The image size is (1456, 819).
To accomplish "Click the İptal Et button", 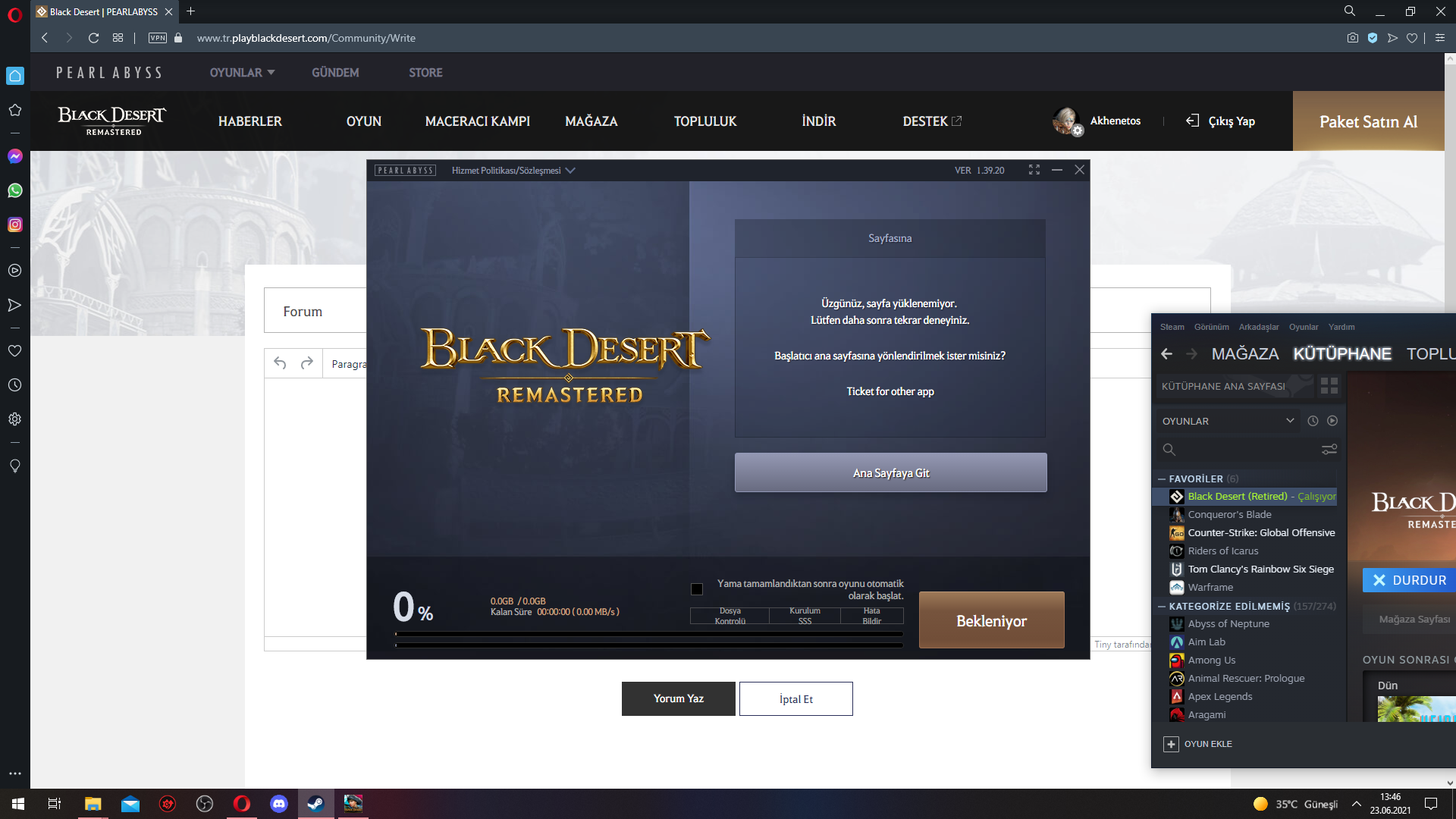I will tap(796, 698).
